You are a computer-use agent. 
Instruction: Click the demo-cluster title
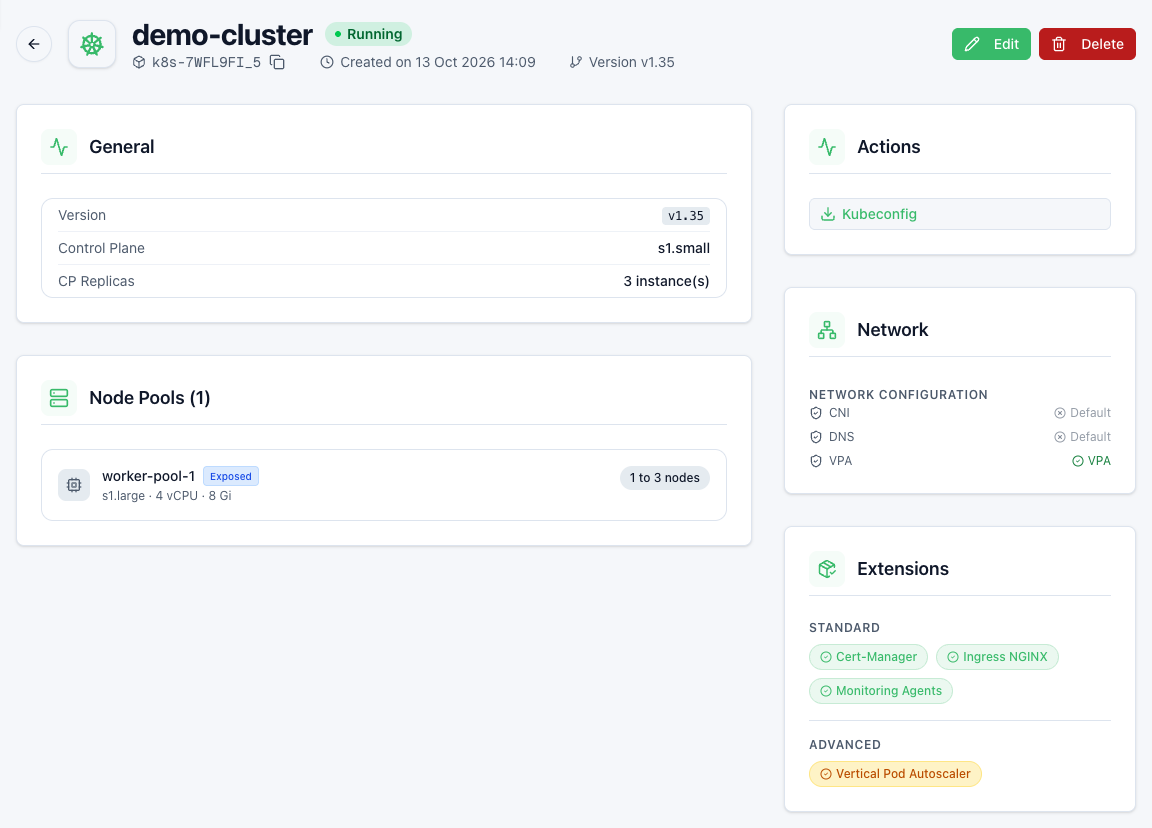click(x=223, y=35)
